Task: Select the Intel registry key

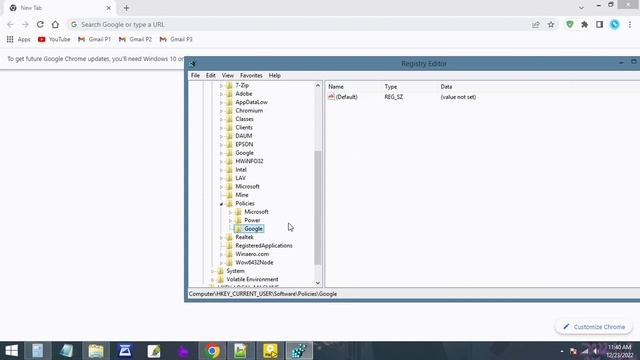Action: click(x=241, y=170)
